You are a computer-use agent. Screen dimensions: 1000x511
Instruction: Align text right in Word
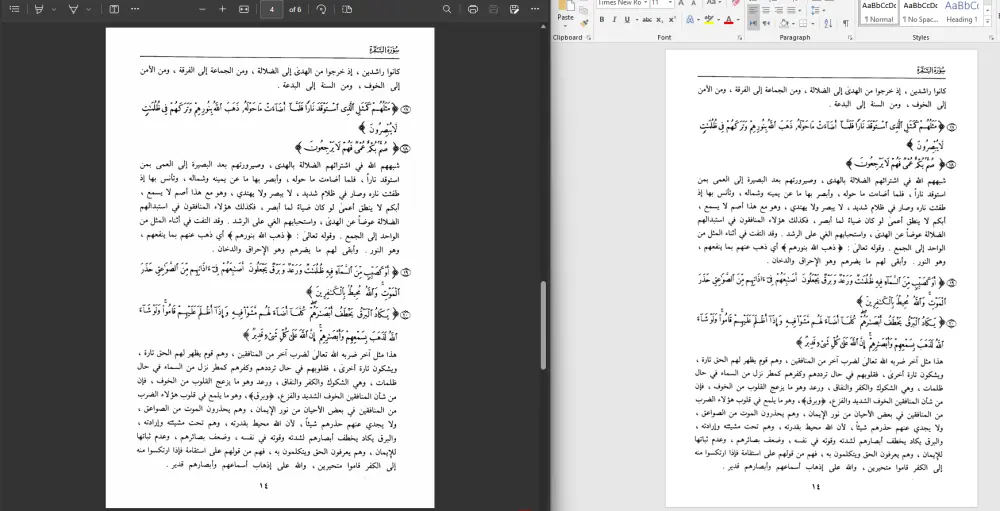[x=779, y=10]
